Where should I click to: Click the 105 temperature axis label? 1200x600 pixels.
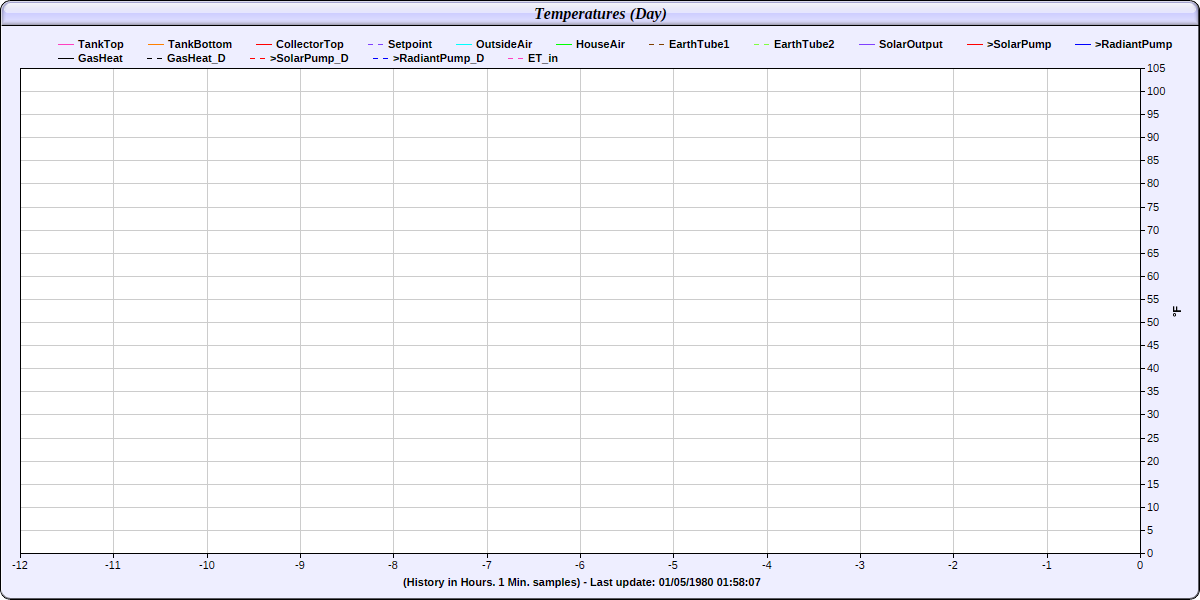1156,68
